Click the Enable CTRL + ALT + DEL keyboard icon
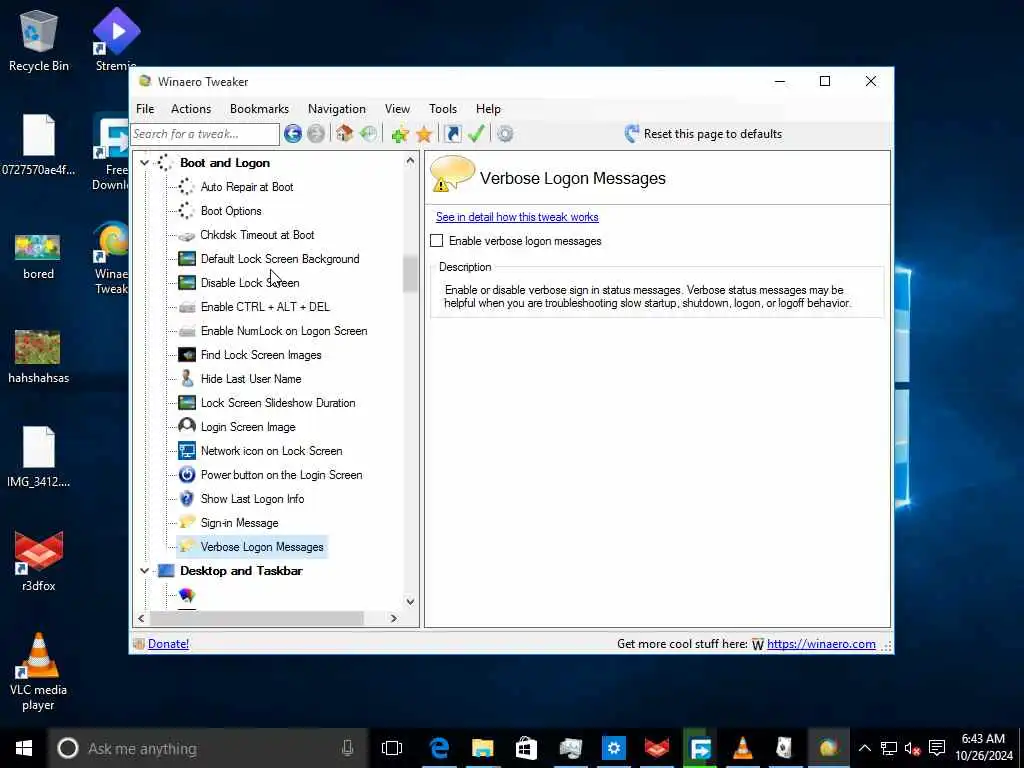The height and width of the screenshot is (768, 1024). pos(186,307)
